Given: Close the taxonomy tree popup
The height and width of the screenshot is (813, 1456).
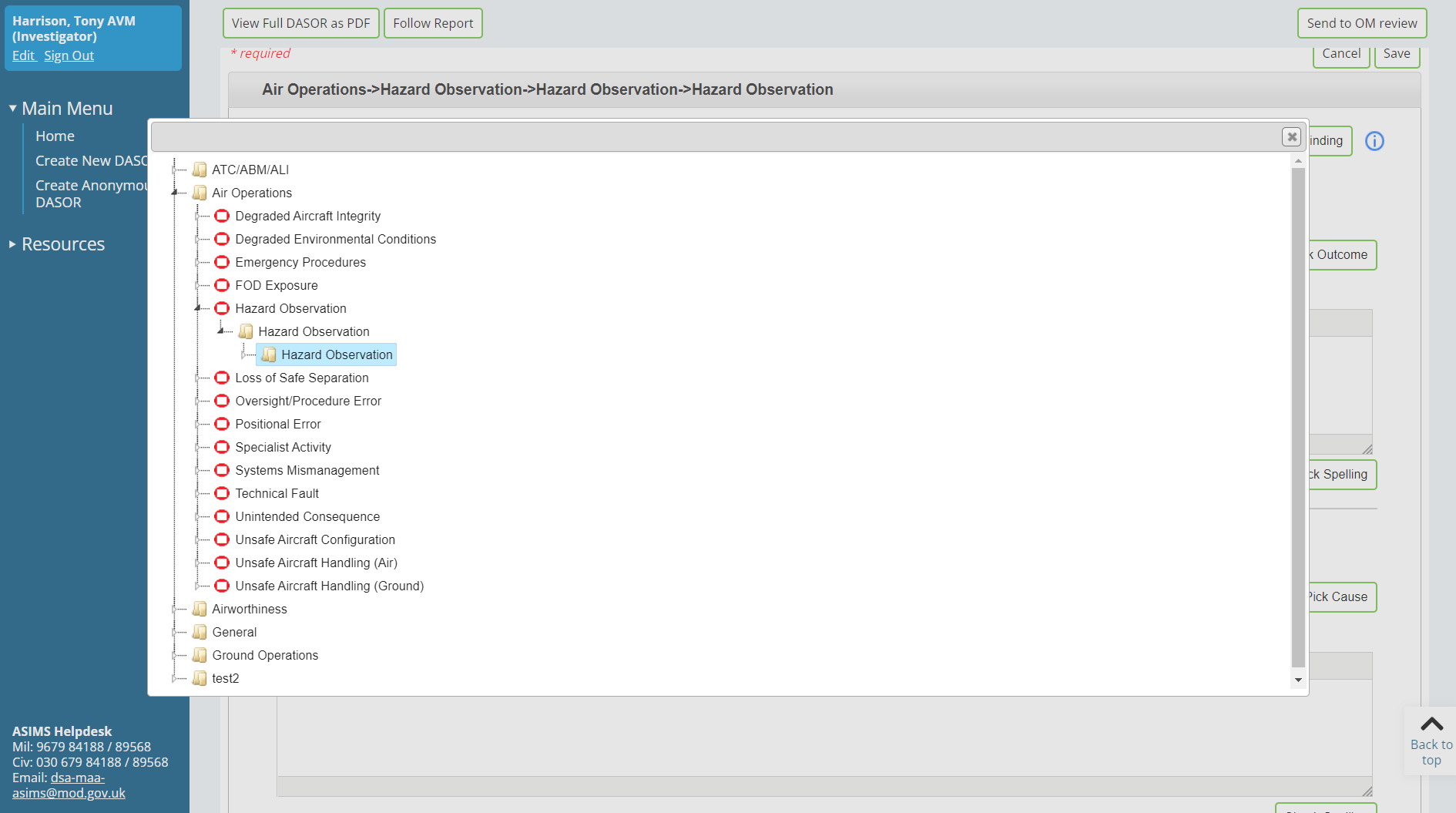Looking at the screenshot, I should click(1291, 137).
